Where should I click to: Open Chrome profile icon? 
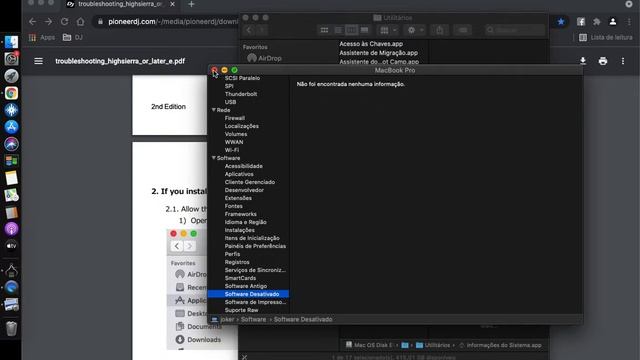tap(613, 22)
